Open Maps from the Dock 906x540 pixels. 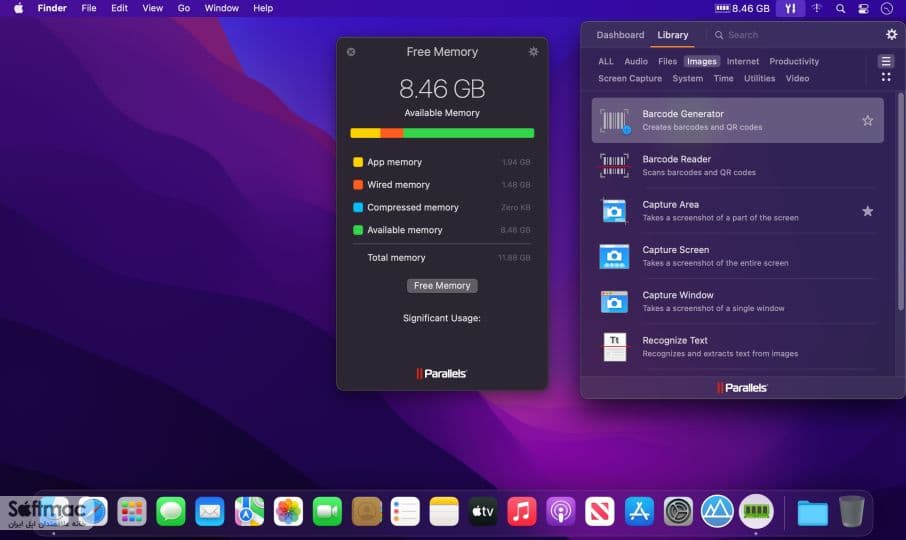point(249,511)
